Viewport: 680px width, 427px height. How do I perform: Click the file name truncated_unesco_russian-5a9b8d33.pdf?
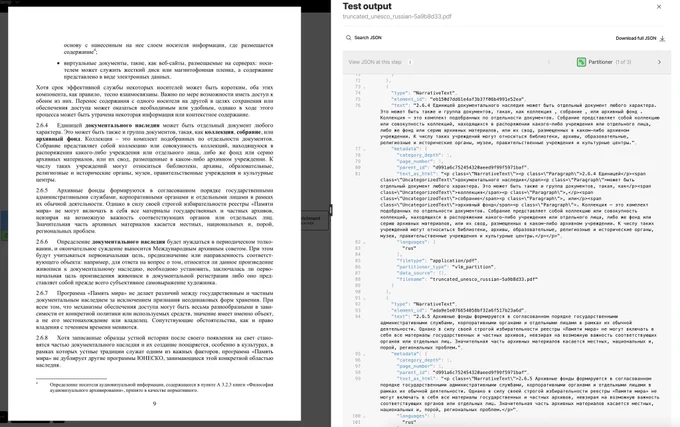tap(397, 16)
